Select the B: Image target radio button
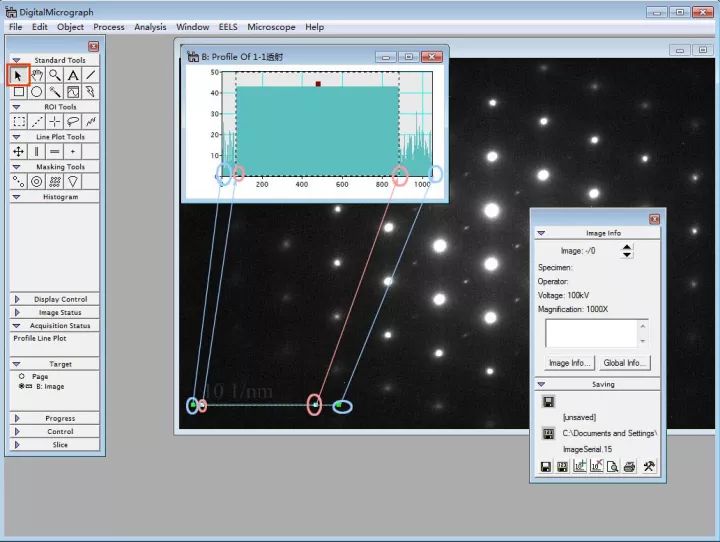 click(21, 385)
